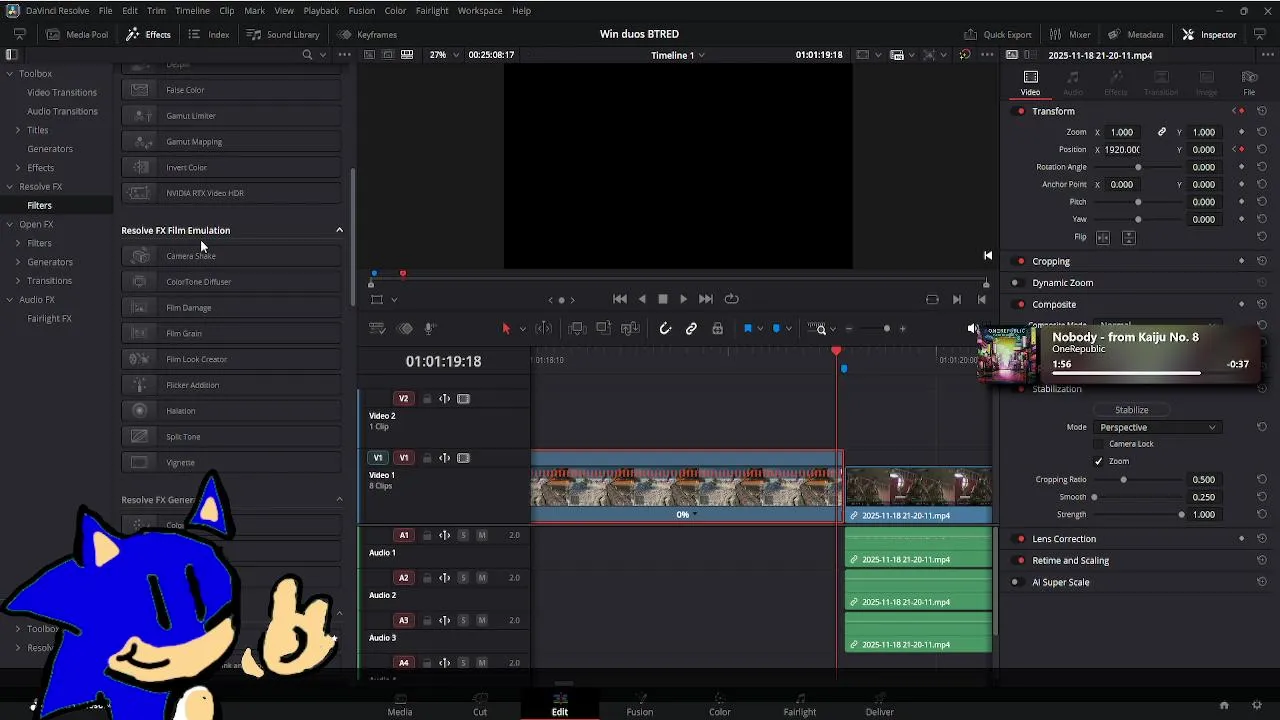Uncheck the Zoom checkbox in Stabilization
The width and height of the screenshot is (1280, 720).
pos(1098,461)
